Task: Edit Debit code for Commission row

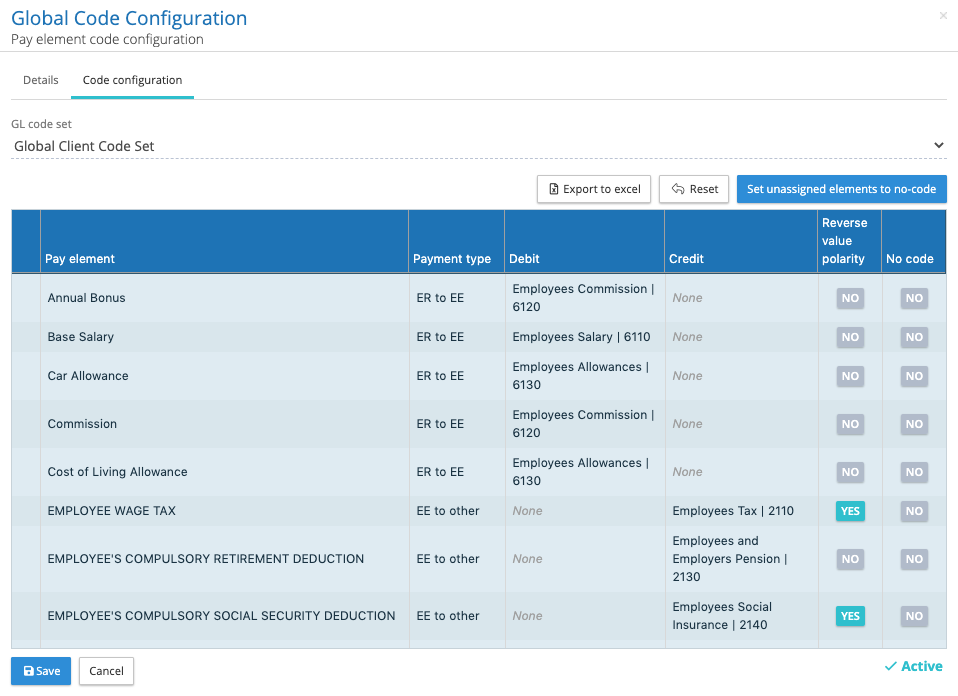Action: coord(582,424)
